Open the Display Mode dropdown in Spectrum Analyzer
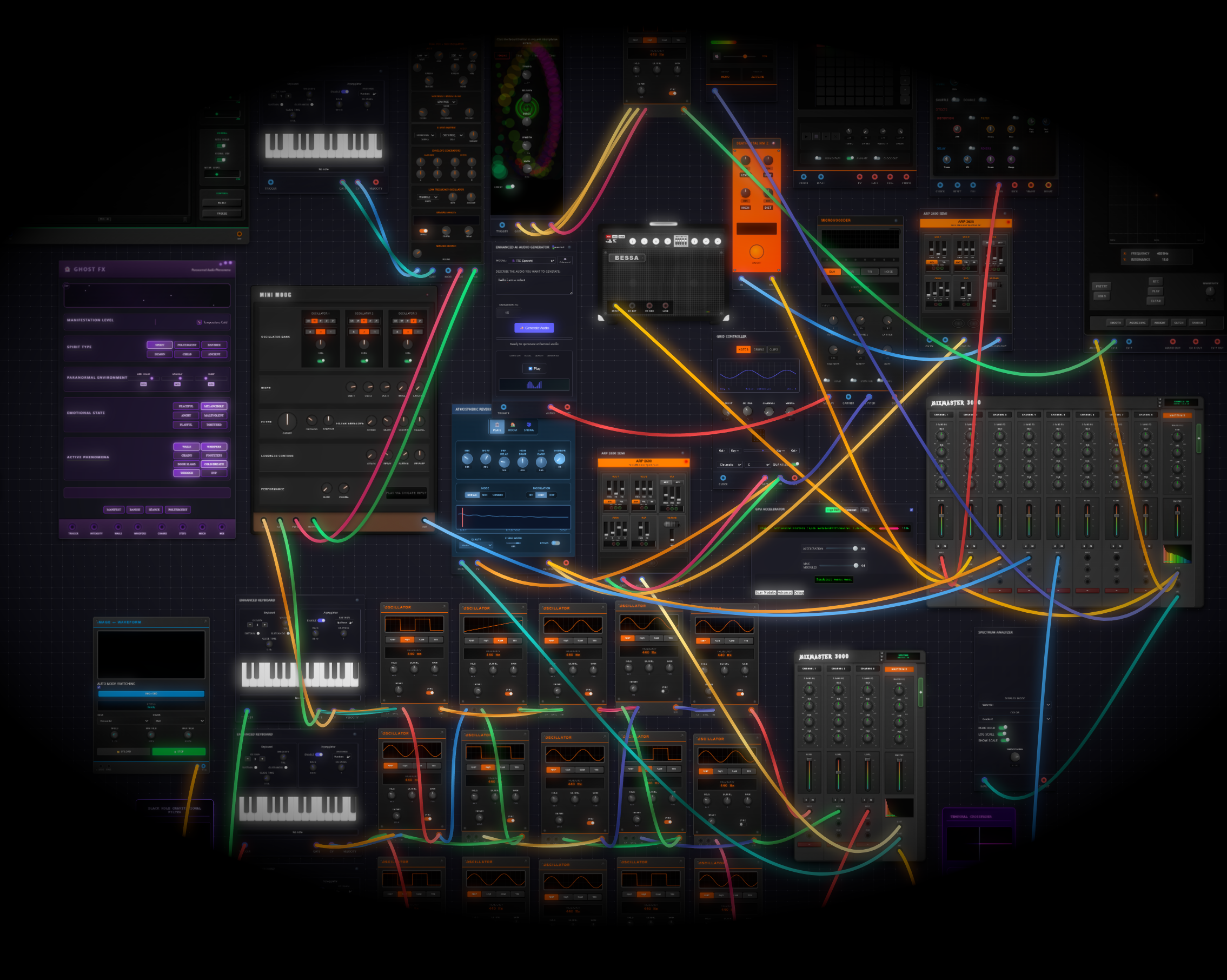Screen dimensions: 1227x980 pyautogui.click(x=1014, y=705)
